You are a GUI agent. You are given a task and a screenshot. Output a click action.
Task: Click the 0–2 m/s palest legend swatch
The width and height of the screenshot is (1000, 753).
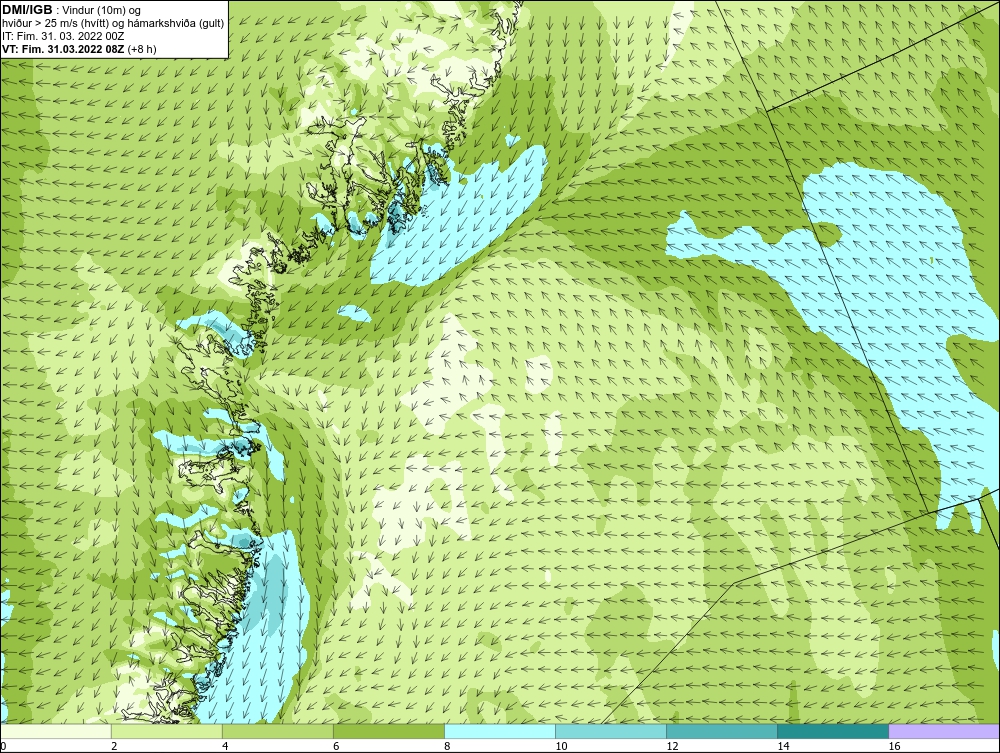coord(56,731)
